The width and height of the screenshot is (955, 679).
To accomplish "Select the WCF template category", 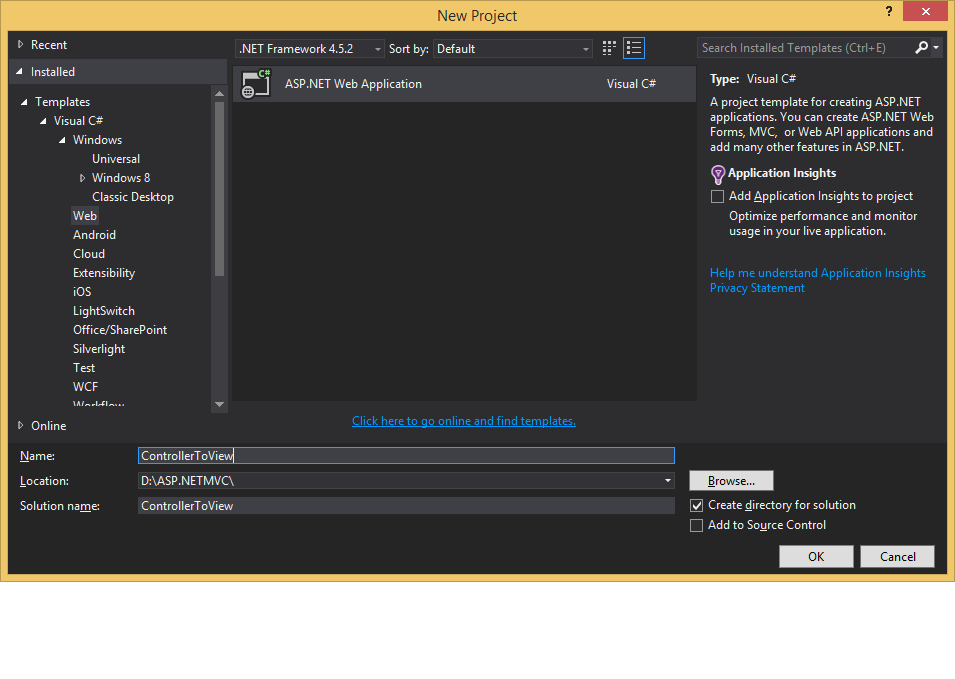I will (85, 387).
